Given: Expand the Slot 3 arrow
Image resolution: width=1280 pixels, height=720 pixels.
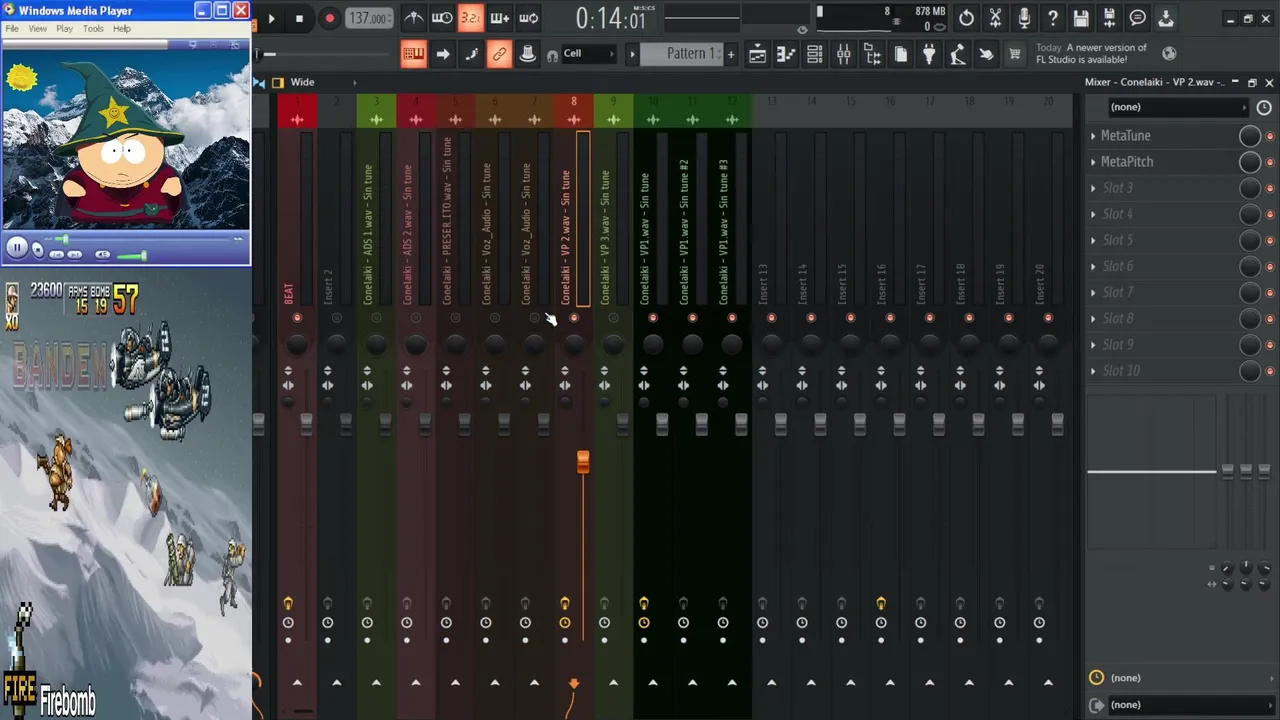Looking at the screenshot, I should 1093,188.
